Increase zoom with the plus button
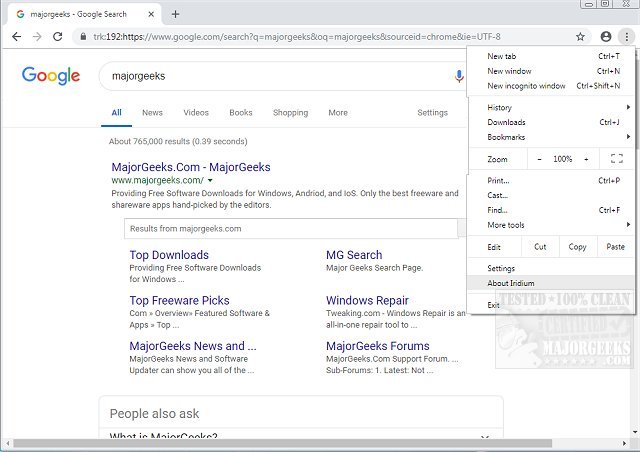The width and height of the screenshot is (640, 452). point(586,159)
